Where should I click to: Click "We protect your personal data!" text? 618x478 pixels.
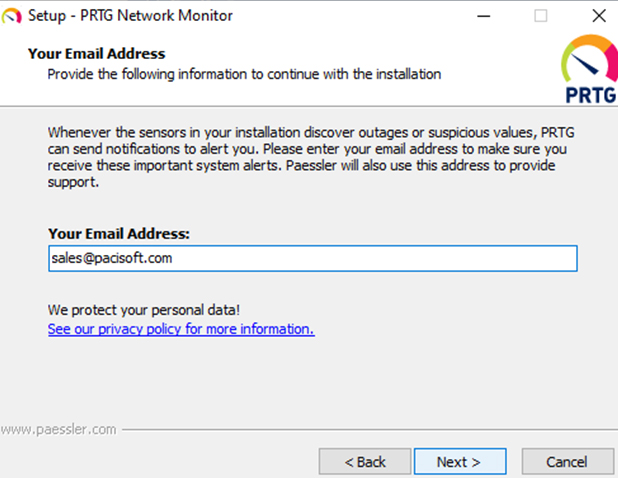[144, 309]
